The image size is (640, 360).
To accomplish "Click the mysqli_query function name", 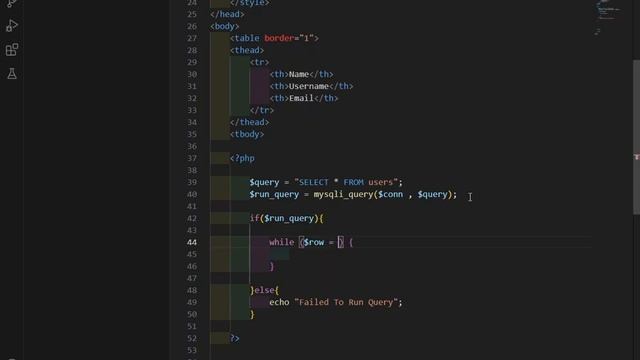I will 343,194.
